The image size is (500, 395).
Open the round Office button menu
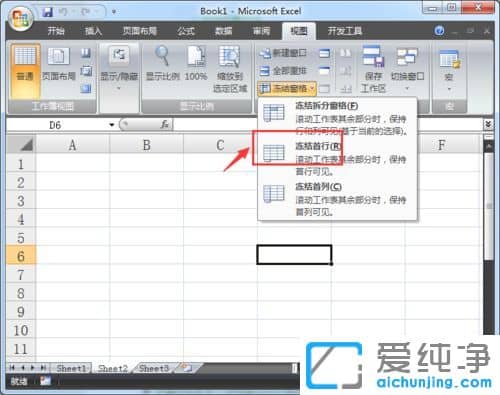[21, 18]
